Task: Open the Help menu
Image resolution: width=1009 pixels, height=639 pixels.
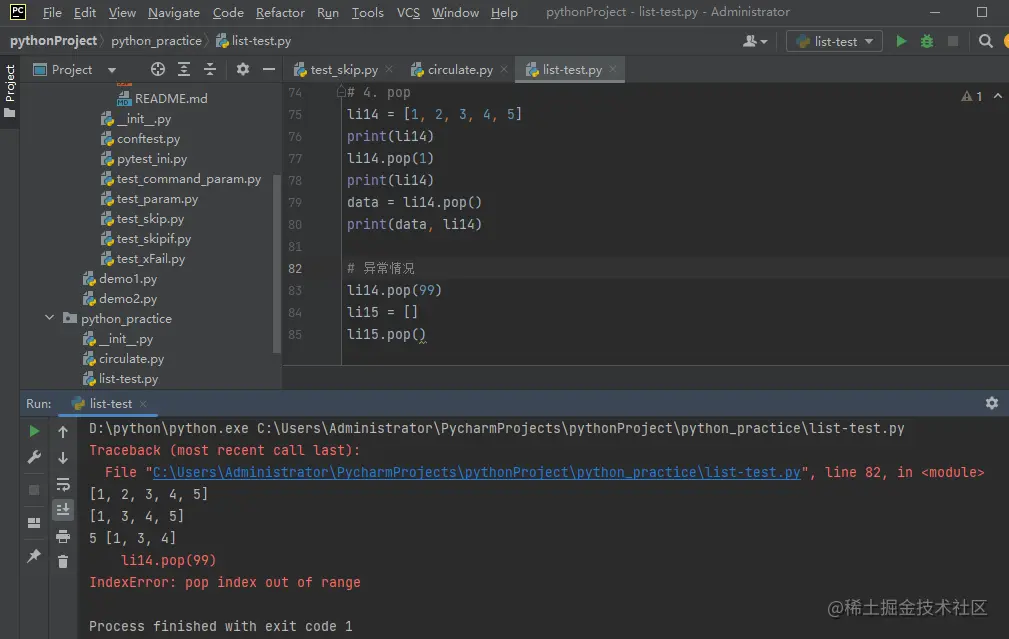Action: point(504,12)
